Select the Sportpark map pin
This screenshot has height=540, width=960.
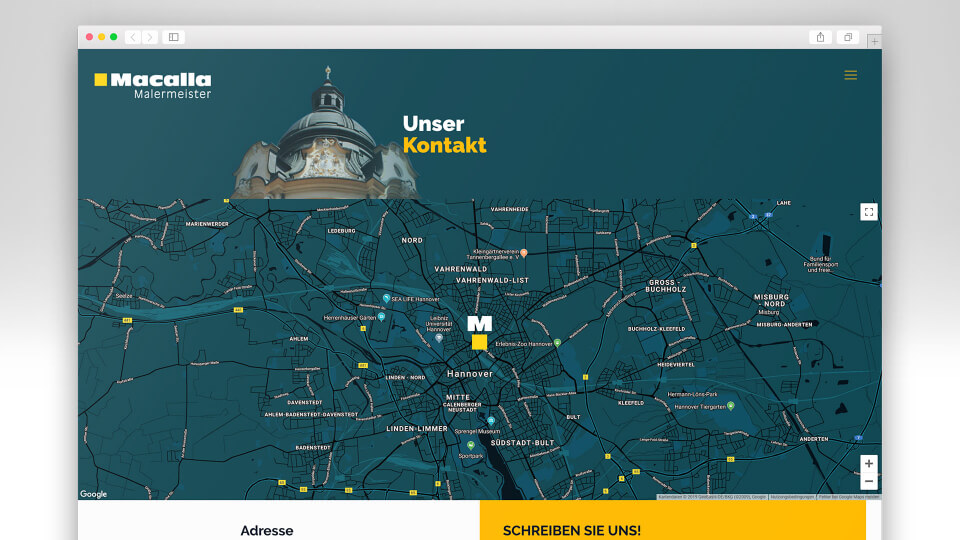(471, 446)
